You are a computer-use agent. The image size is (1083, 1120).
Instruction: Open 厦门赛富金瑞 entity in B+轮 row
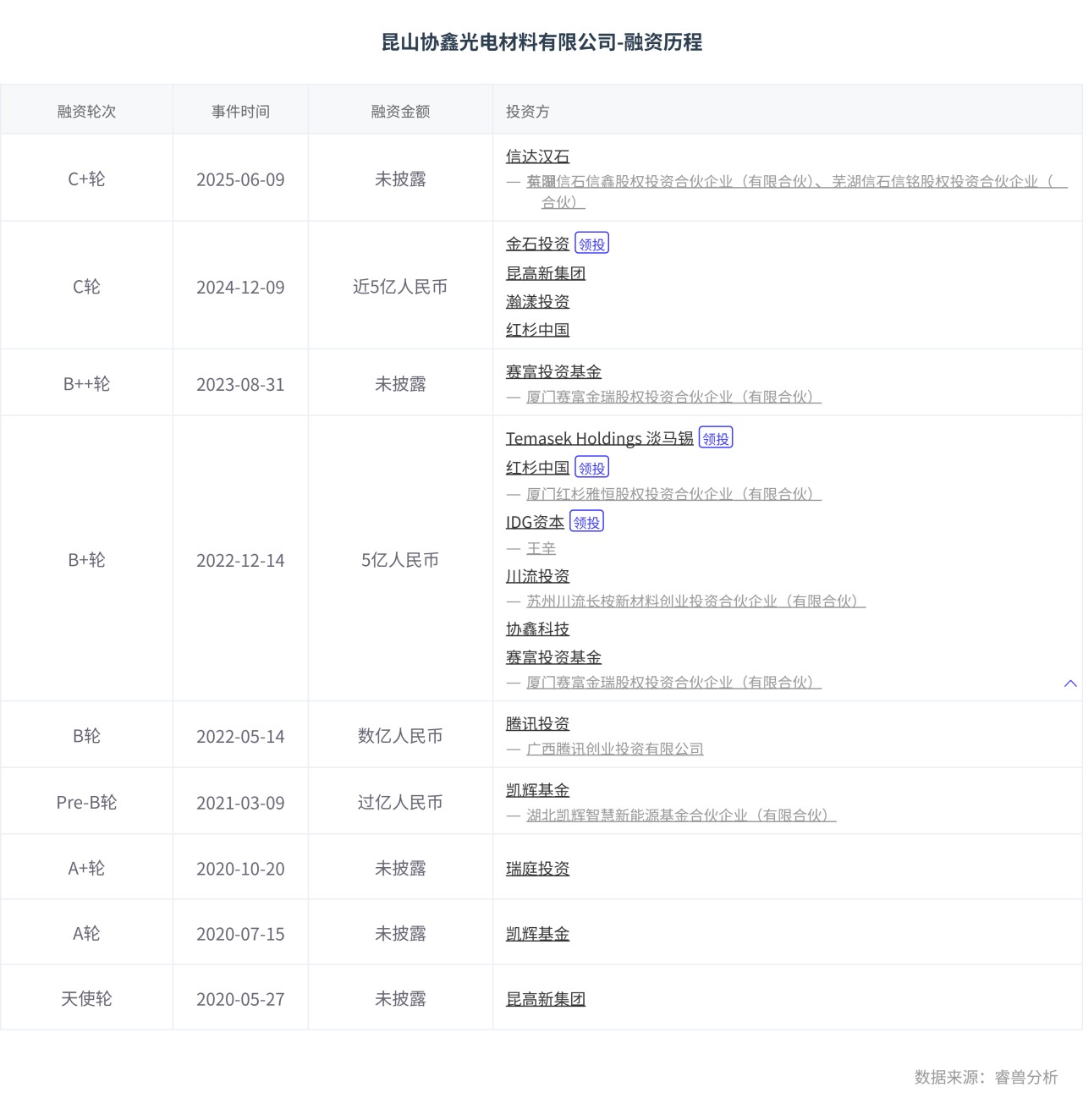click(673, 683)
